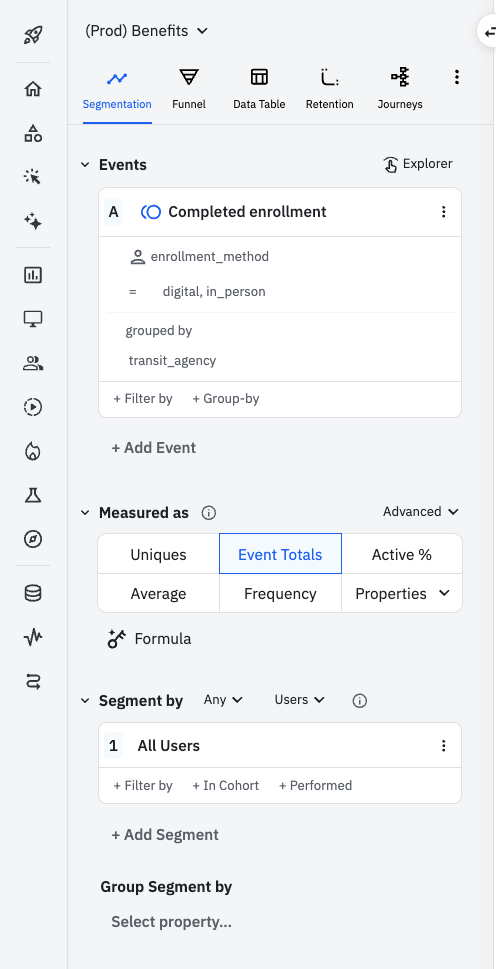Open the home icon in sidebar
Viewport: 496px width, 969px height.
[33, 89]
